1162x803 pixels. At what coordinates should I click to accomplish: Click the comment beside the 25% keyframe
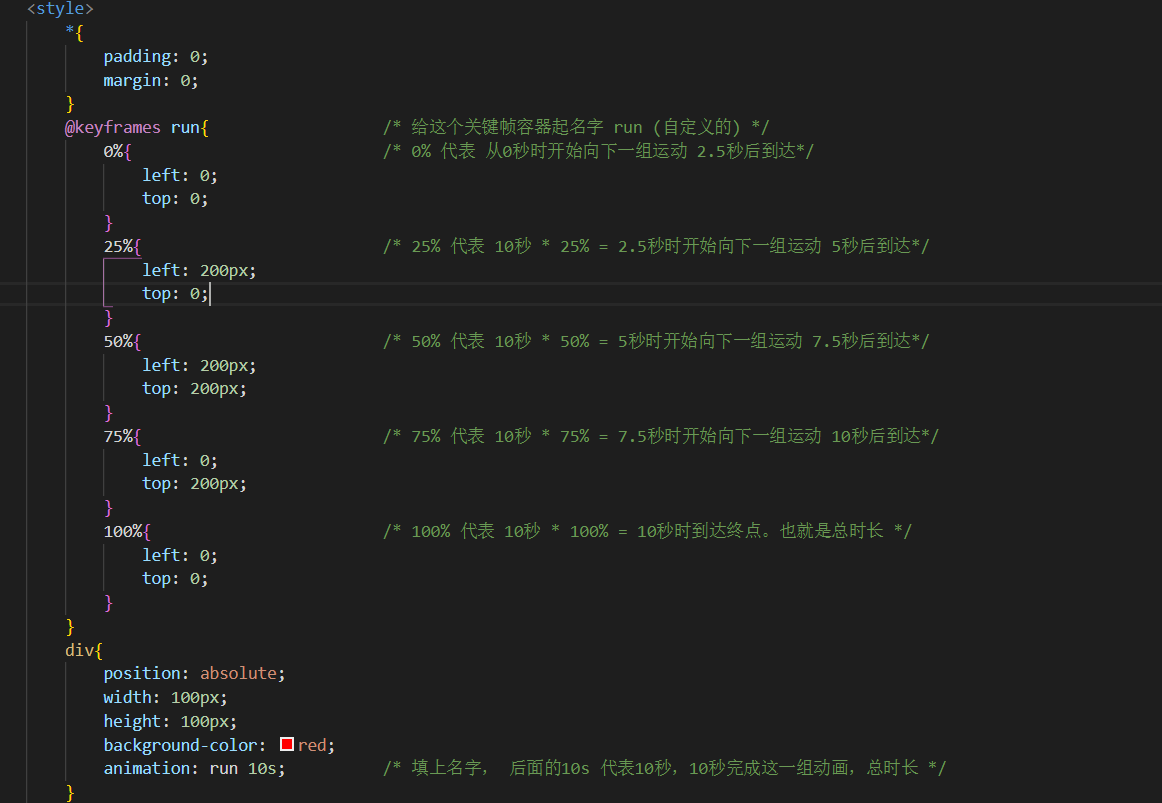pyautogui.click(x=656, y=246)
